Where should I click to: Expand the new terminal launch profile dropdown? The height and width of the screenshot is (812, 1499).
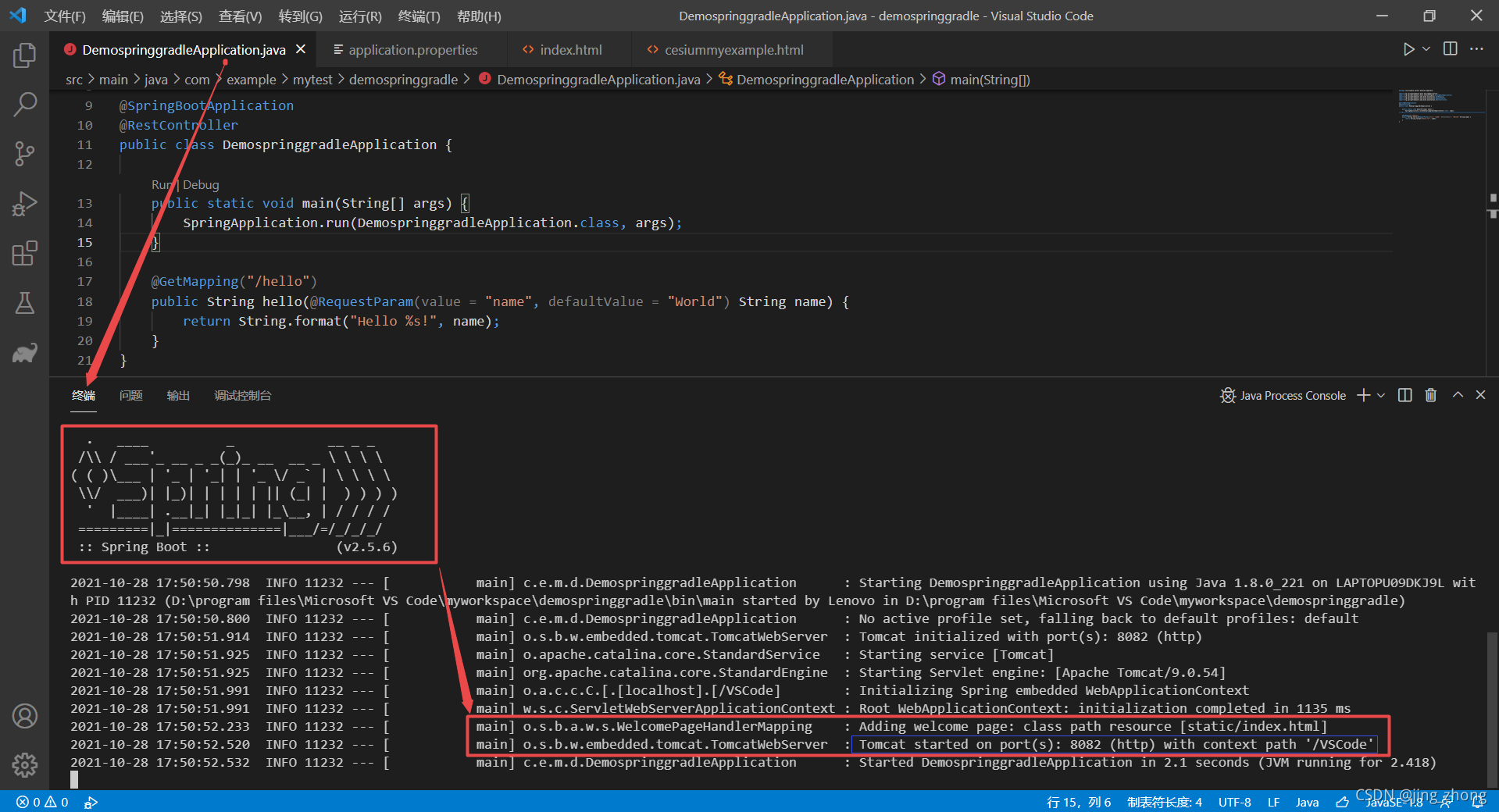[x=1381, y=395]
